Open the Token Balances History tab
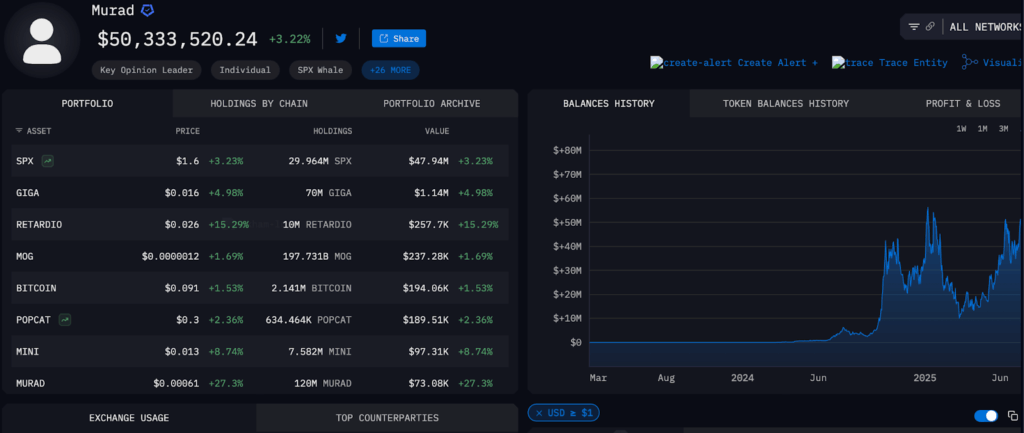Viewport: 1024px width, 433px height. pos(785,103)
